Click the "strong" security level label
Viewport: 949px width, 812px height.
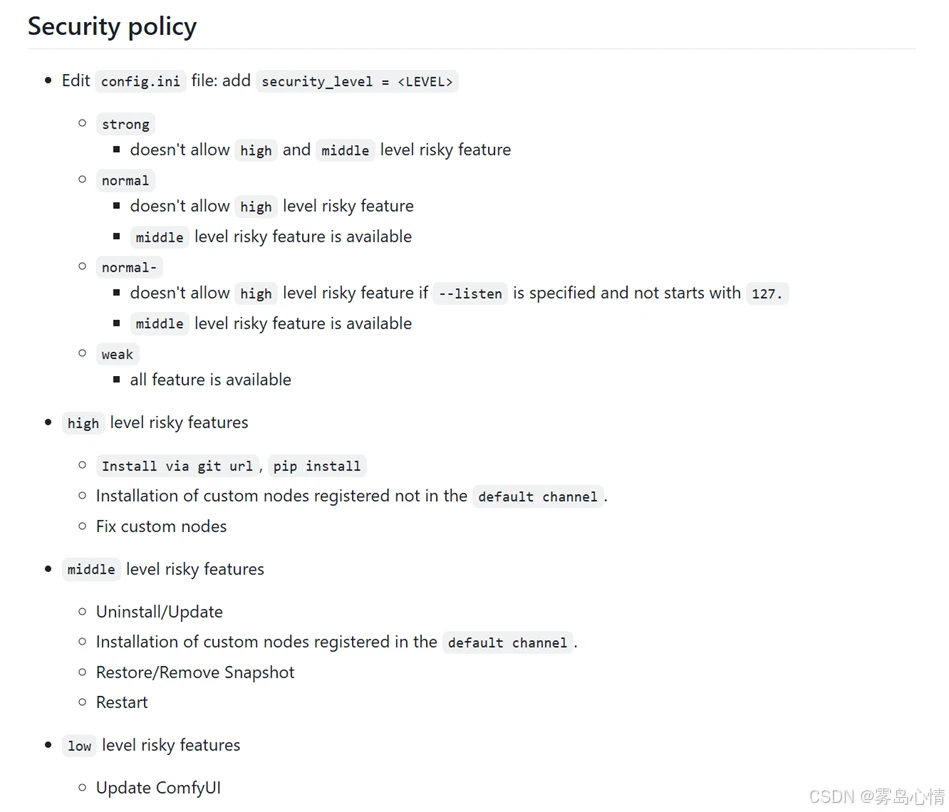(x=125, y=124)
